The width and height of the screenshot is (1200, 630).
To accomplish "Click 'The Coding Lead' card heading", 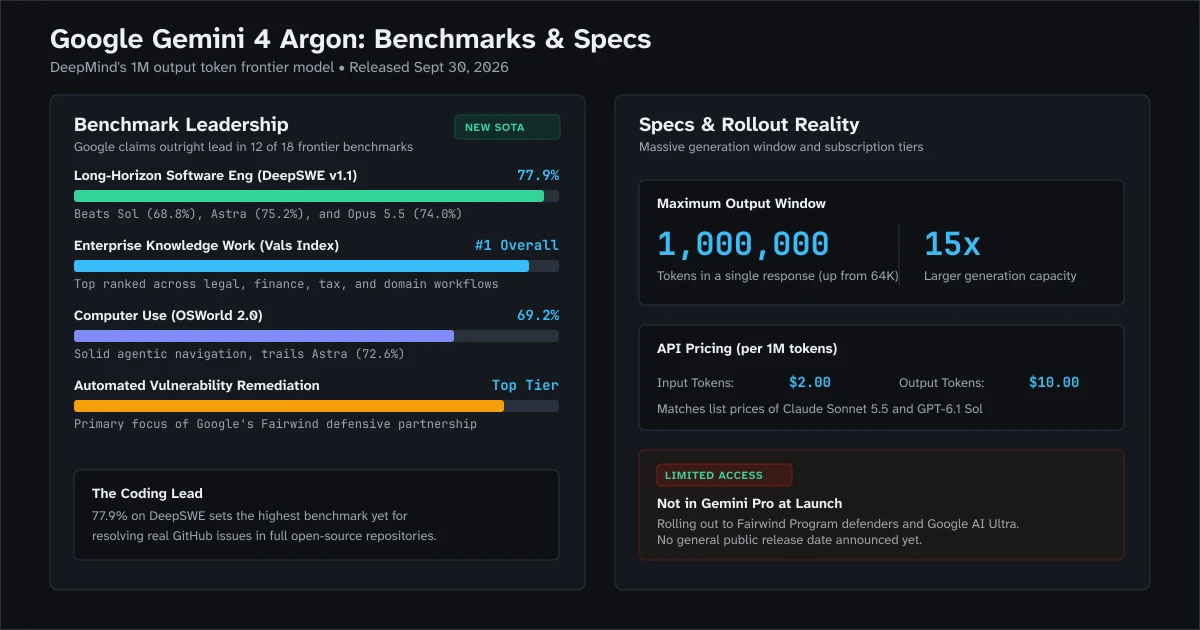I will 147,493.
